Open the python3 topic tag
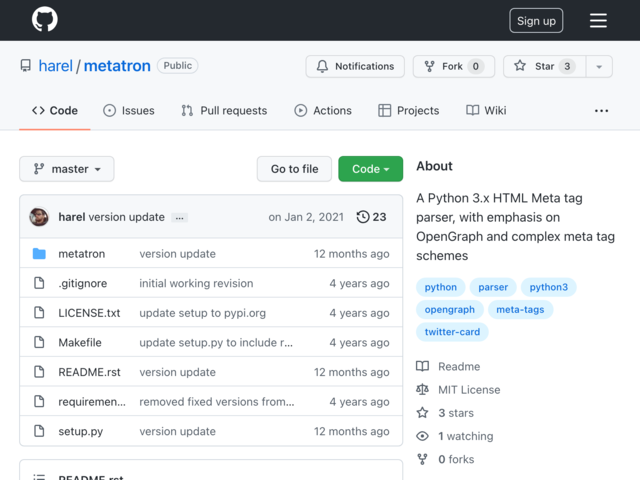 [549, 287]
